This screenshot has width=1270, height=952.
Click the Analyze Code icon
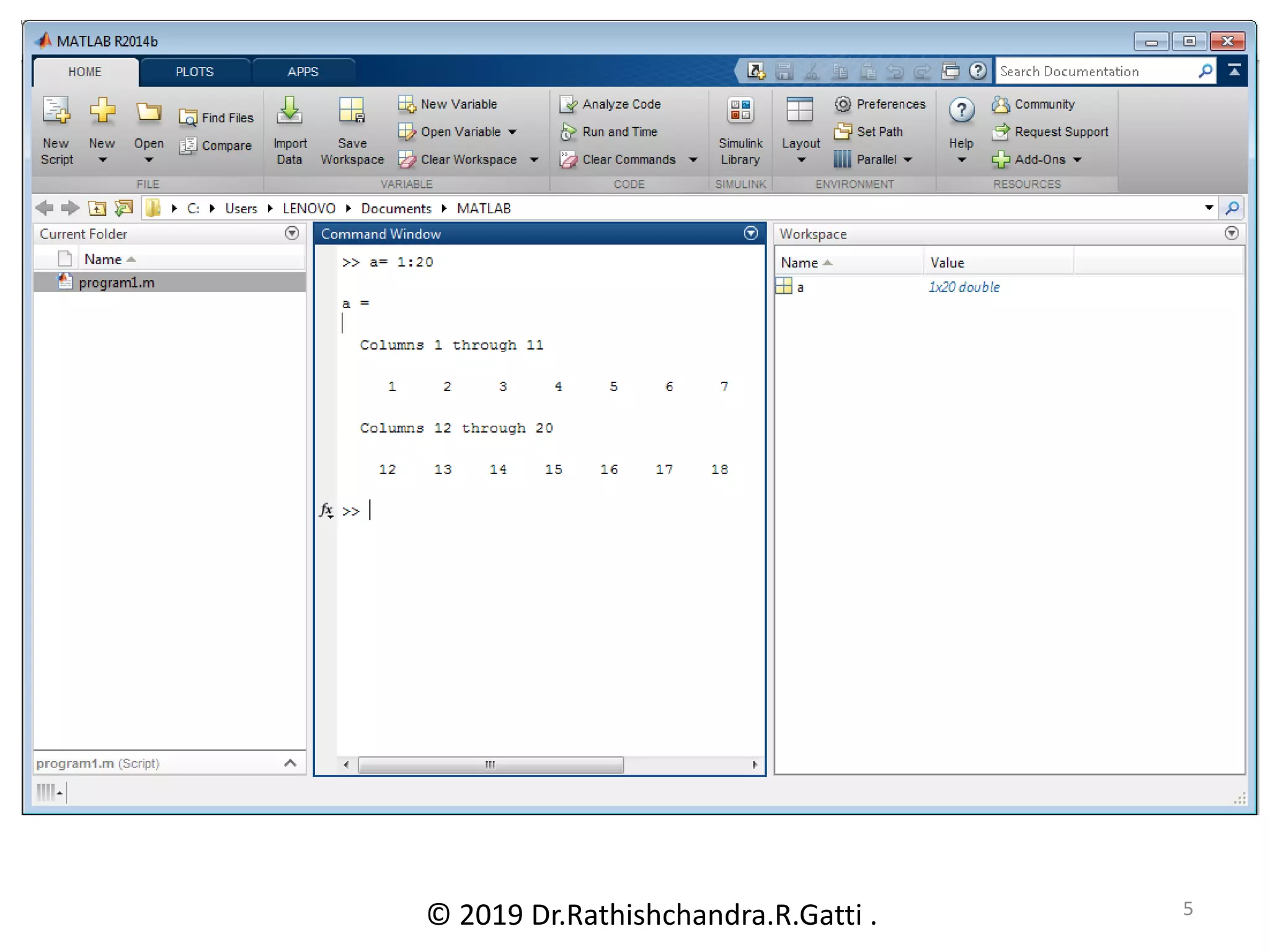point(568,104)
